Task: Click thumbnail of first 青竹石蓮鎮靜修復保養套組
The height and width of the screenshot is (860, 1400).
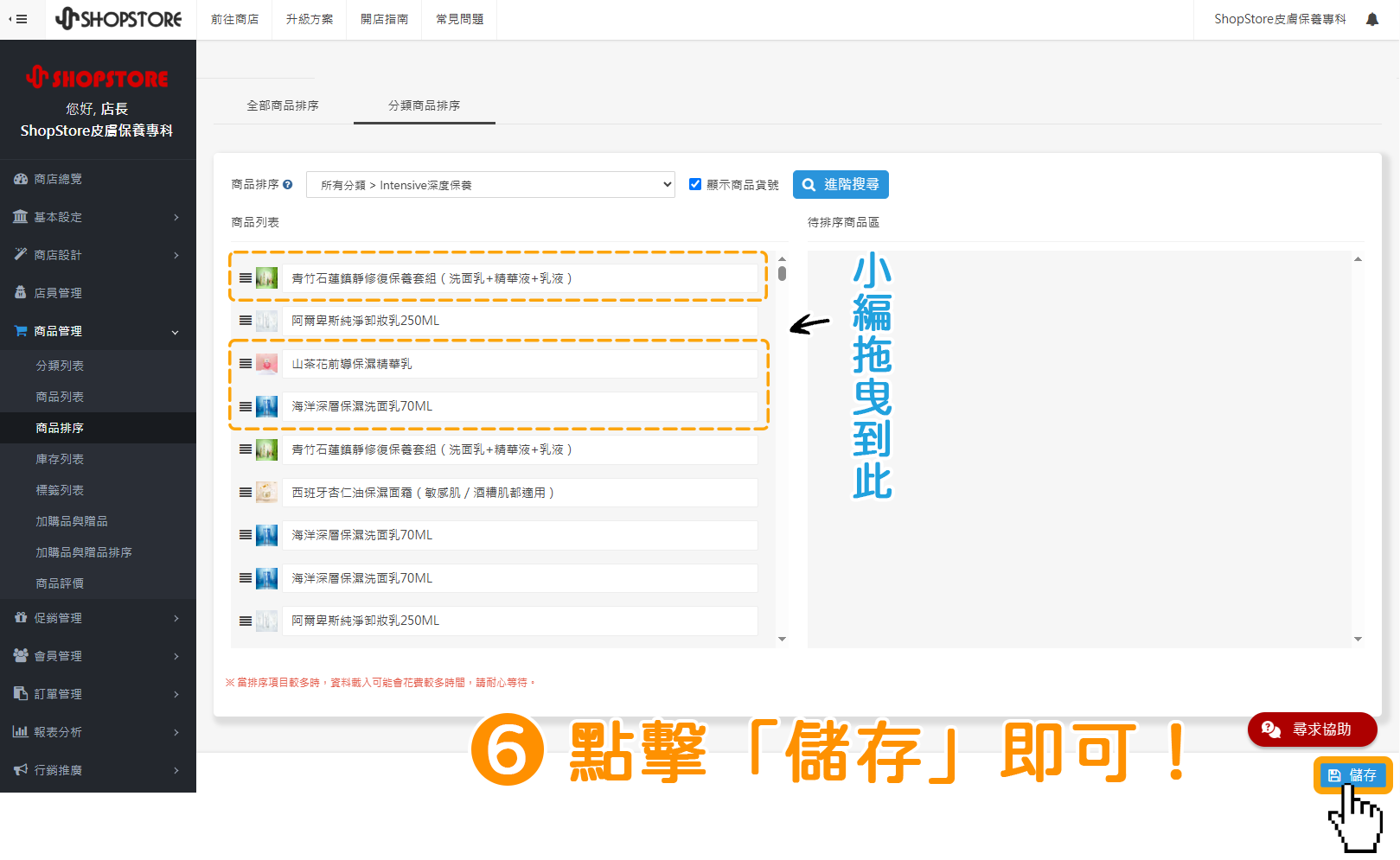Action: (267, 278)
